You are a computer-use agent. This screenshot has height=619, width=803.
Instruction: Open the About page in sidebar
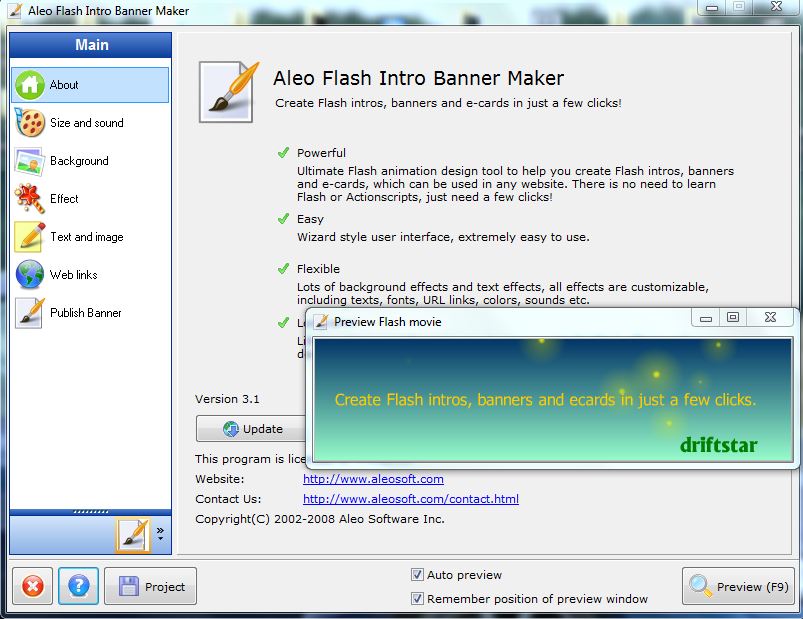click(x=90, y=85)
